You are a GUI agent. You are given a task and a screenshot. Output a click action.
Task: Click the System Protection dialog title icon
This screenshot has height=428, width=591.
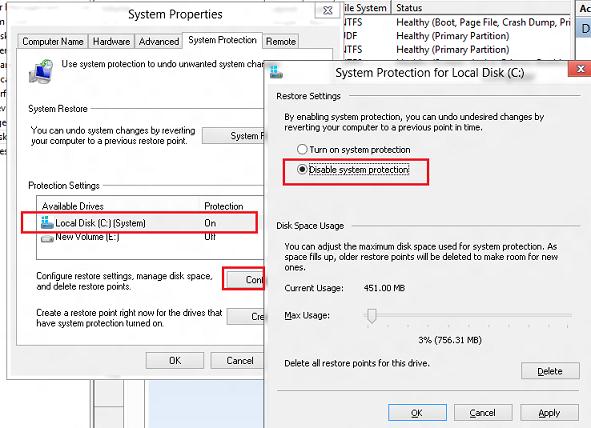(276, 72)
